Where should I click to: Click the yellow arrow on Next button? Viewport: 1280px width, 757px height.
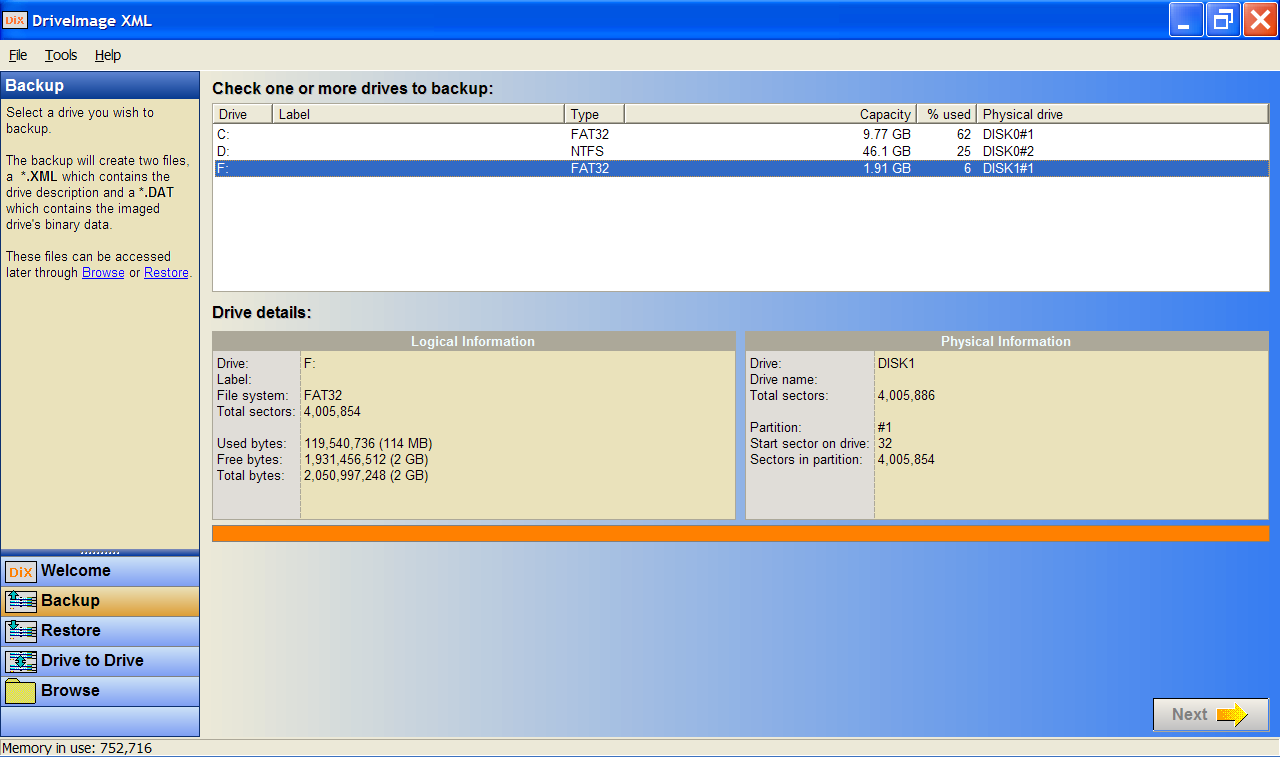[1232, 714]
